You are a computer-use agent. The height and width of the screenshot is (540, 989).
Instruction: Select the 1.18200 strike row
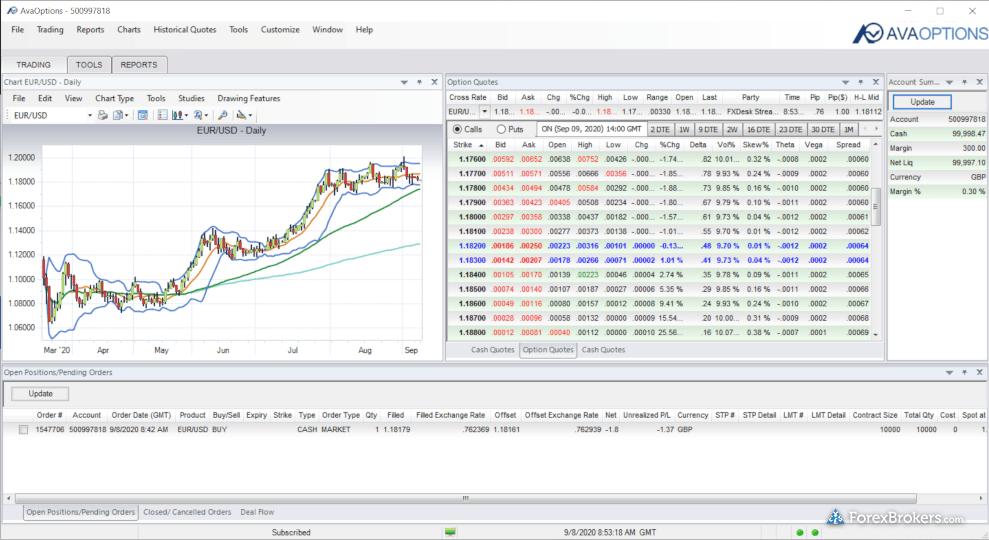tap(659, 246)
